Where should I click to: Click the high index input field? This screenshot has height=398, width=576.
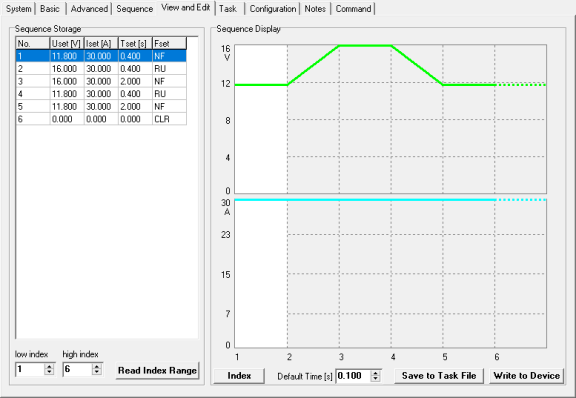[78, 369]
